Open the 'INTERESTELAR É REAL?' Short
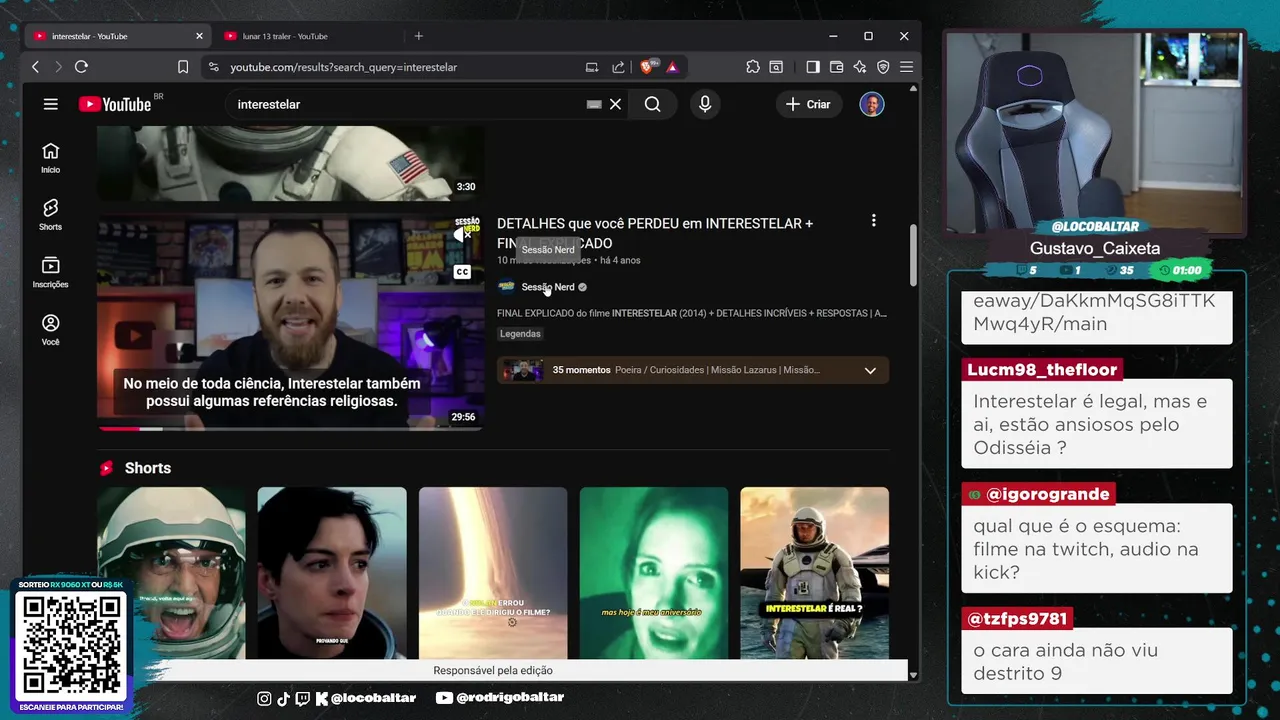1280x720 pixels. tap(815, 573)
